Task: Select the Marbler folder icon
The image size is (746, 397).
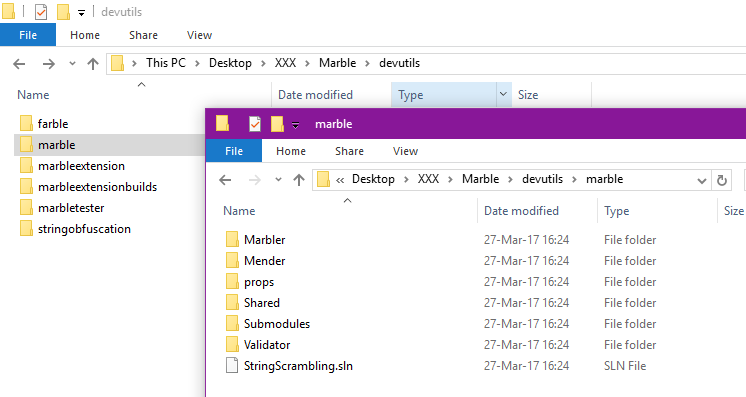Action: pos(232,239)
